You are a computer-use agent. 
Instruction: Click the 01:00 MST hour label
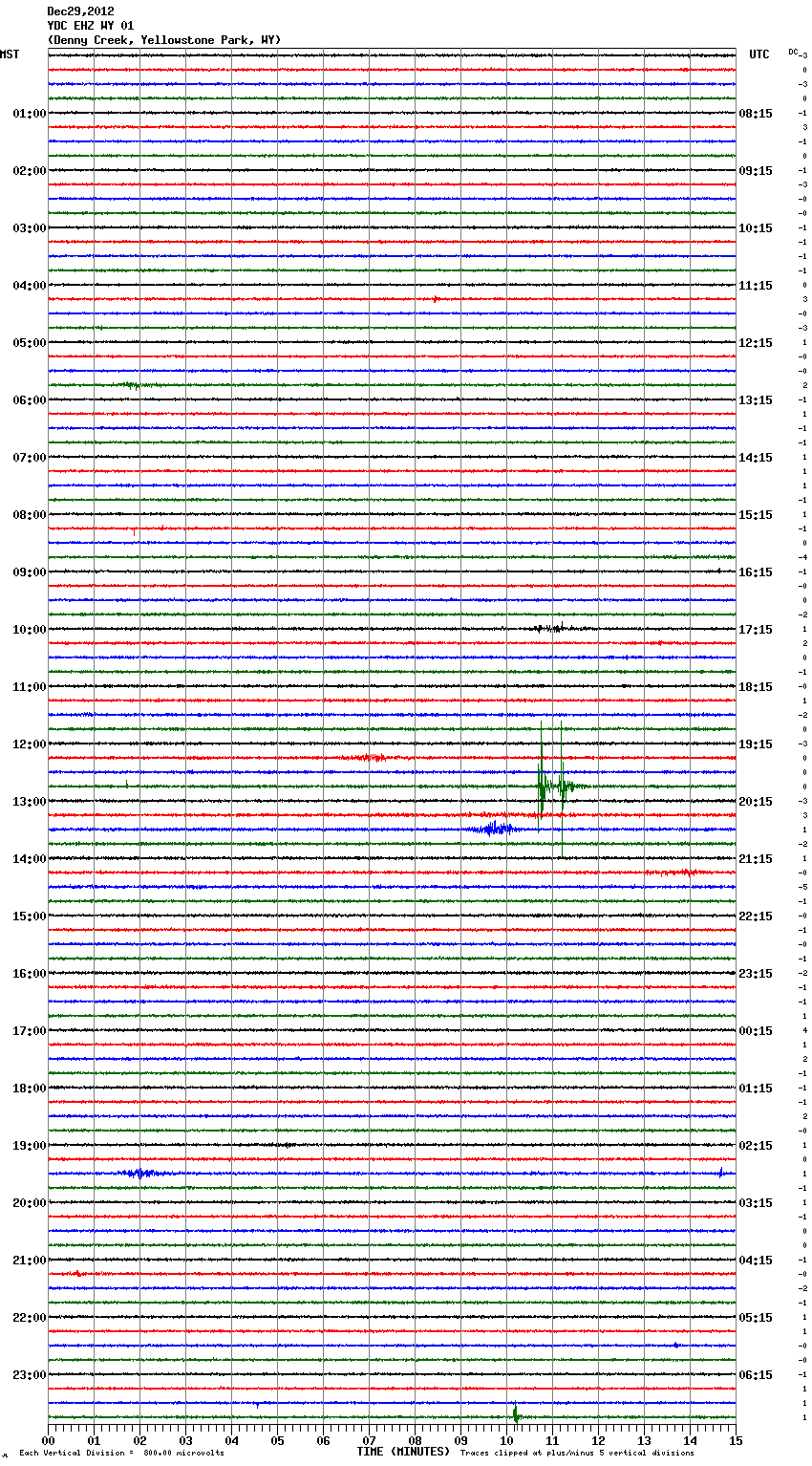(30, 114)
